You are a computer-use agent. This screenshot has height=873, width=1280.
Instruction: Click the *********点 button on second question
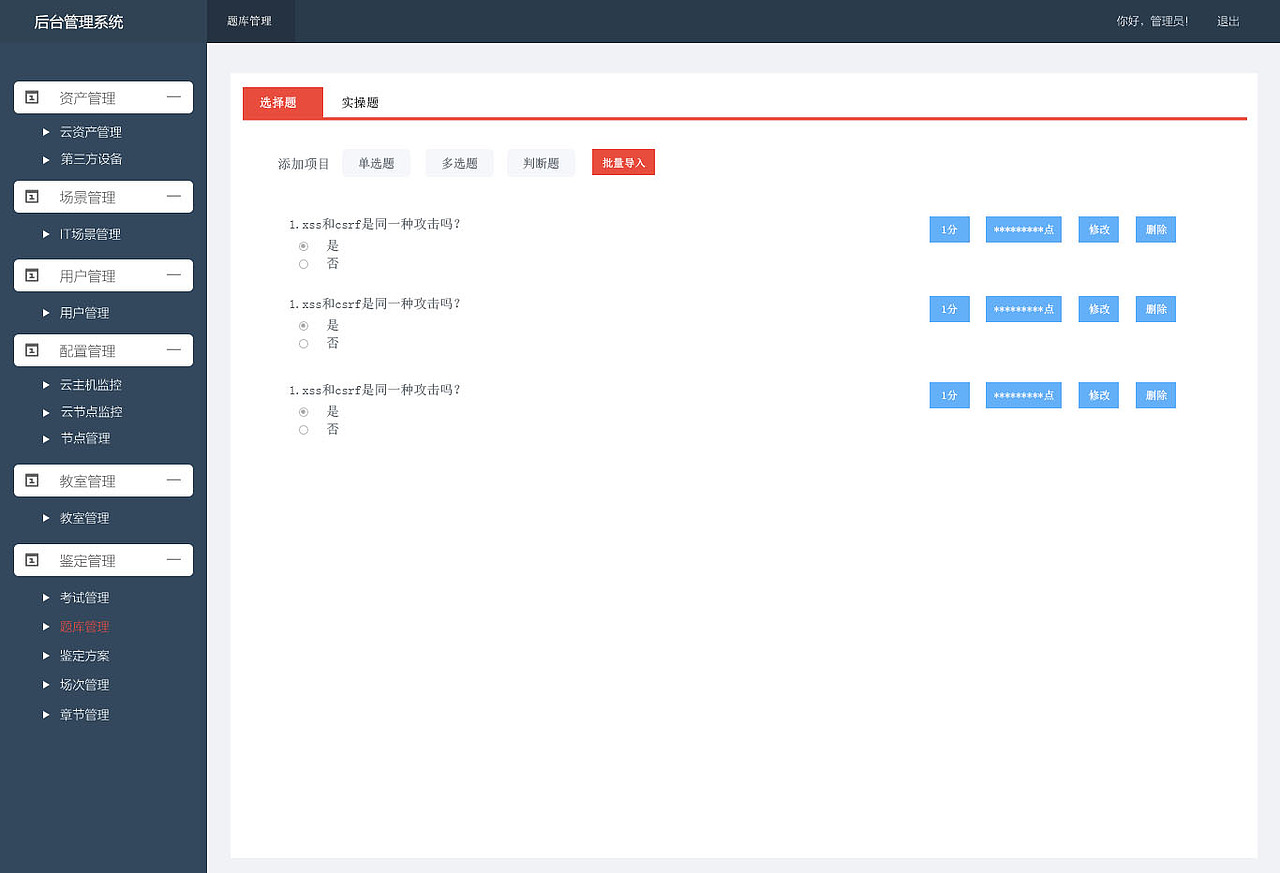click(x=1023, y=309)
